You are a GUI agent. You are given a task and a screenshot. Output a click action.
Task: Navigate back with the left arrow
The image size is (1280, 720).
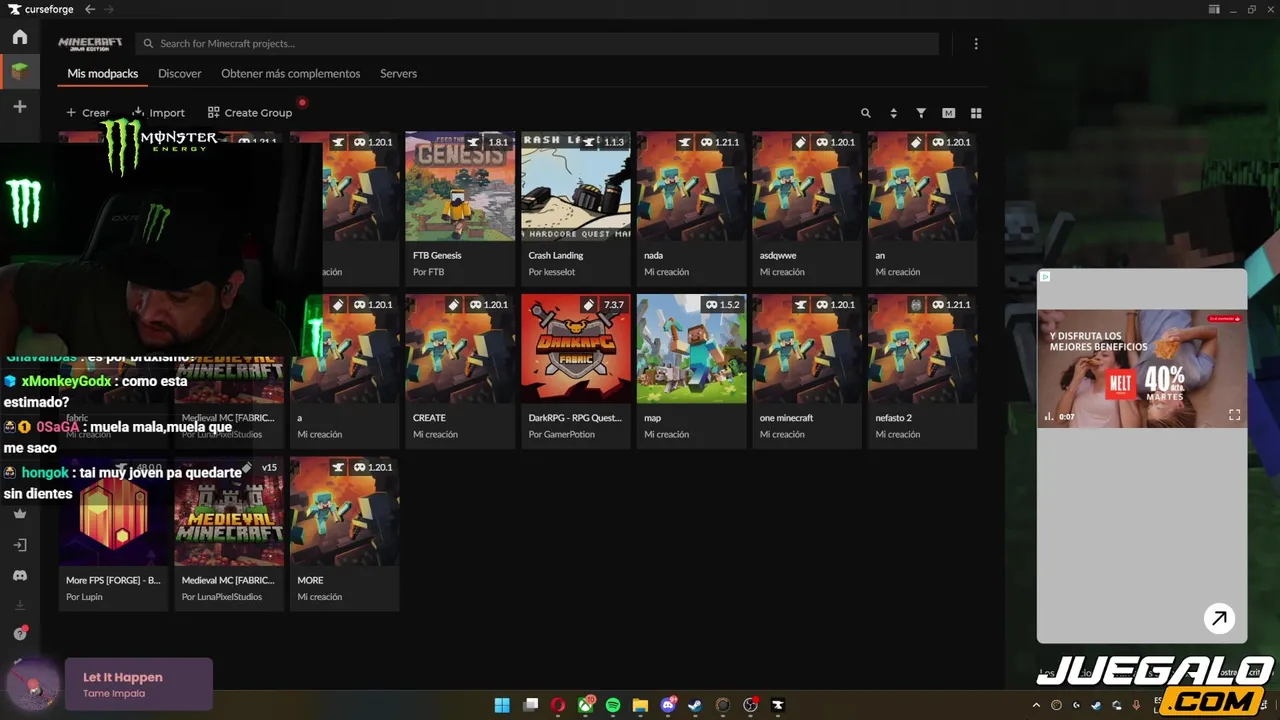pyautogui.click(x=90, y=9)
